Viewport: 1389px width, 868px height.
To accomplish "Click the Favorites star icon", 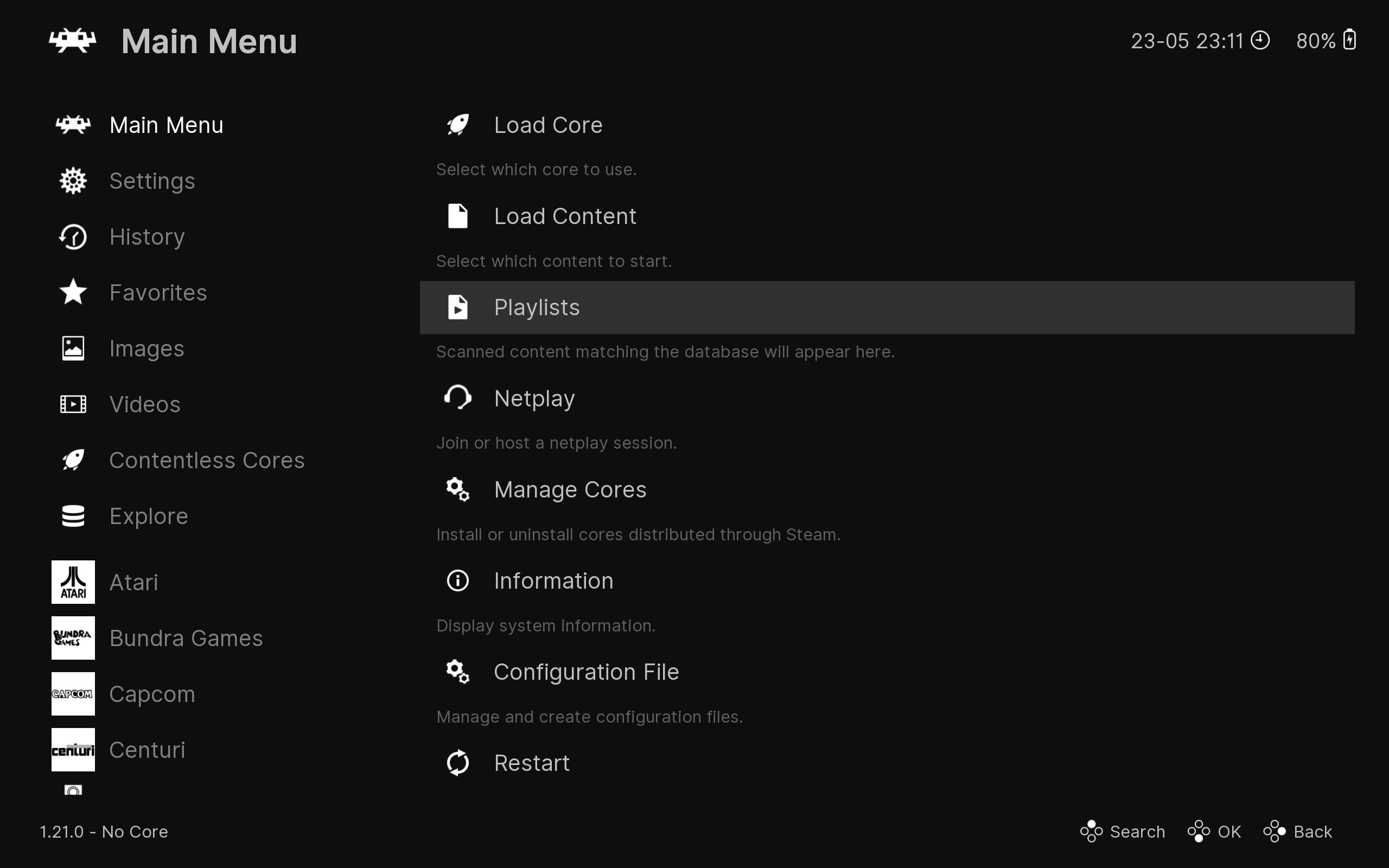I will pos(73,292).
